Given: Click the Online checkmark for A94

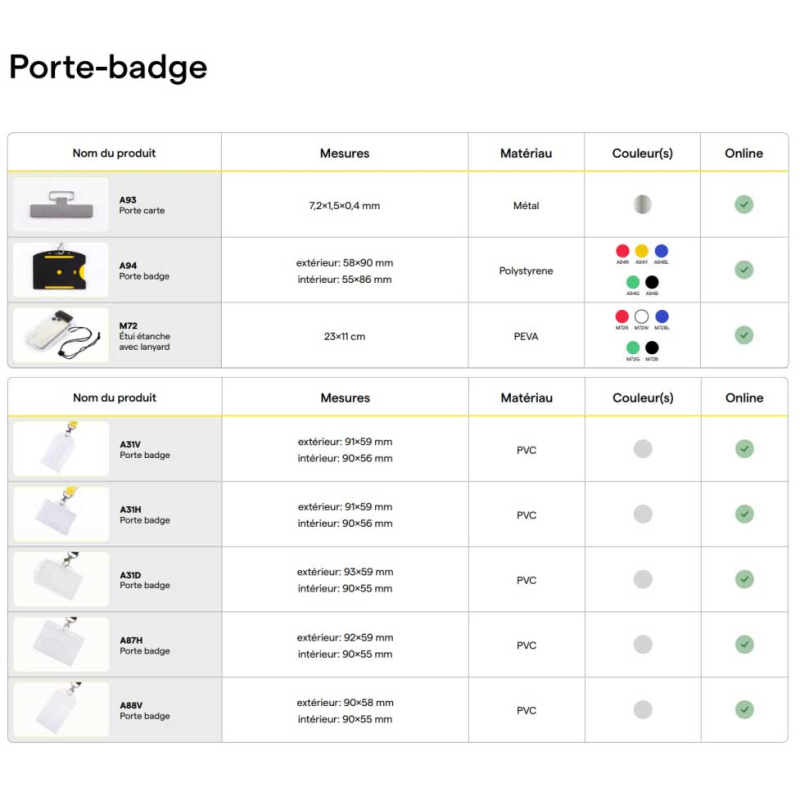Looking at the screenshot, I should (744, 270).
